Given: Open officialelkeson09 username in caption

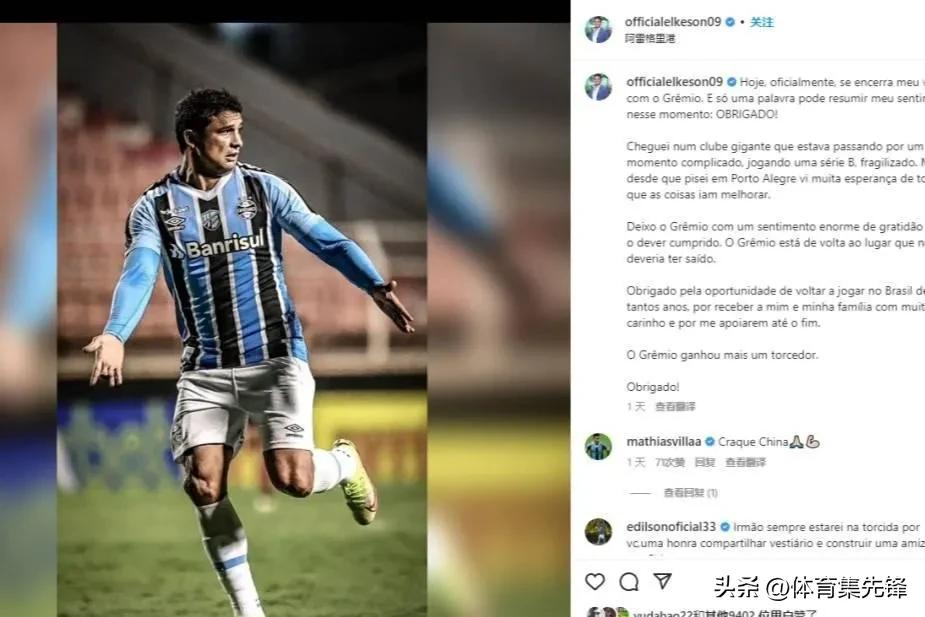Looking at the screenshot, I should (x=674, y=82).
